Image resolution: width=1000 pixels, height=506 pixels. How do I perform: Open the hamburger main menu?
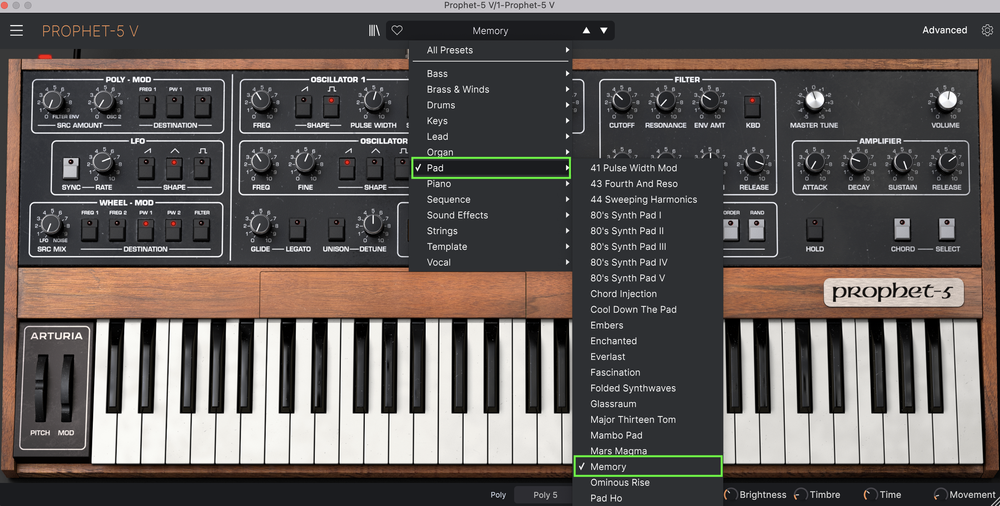[x=17, y=30]
